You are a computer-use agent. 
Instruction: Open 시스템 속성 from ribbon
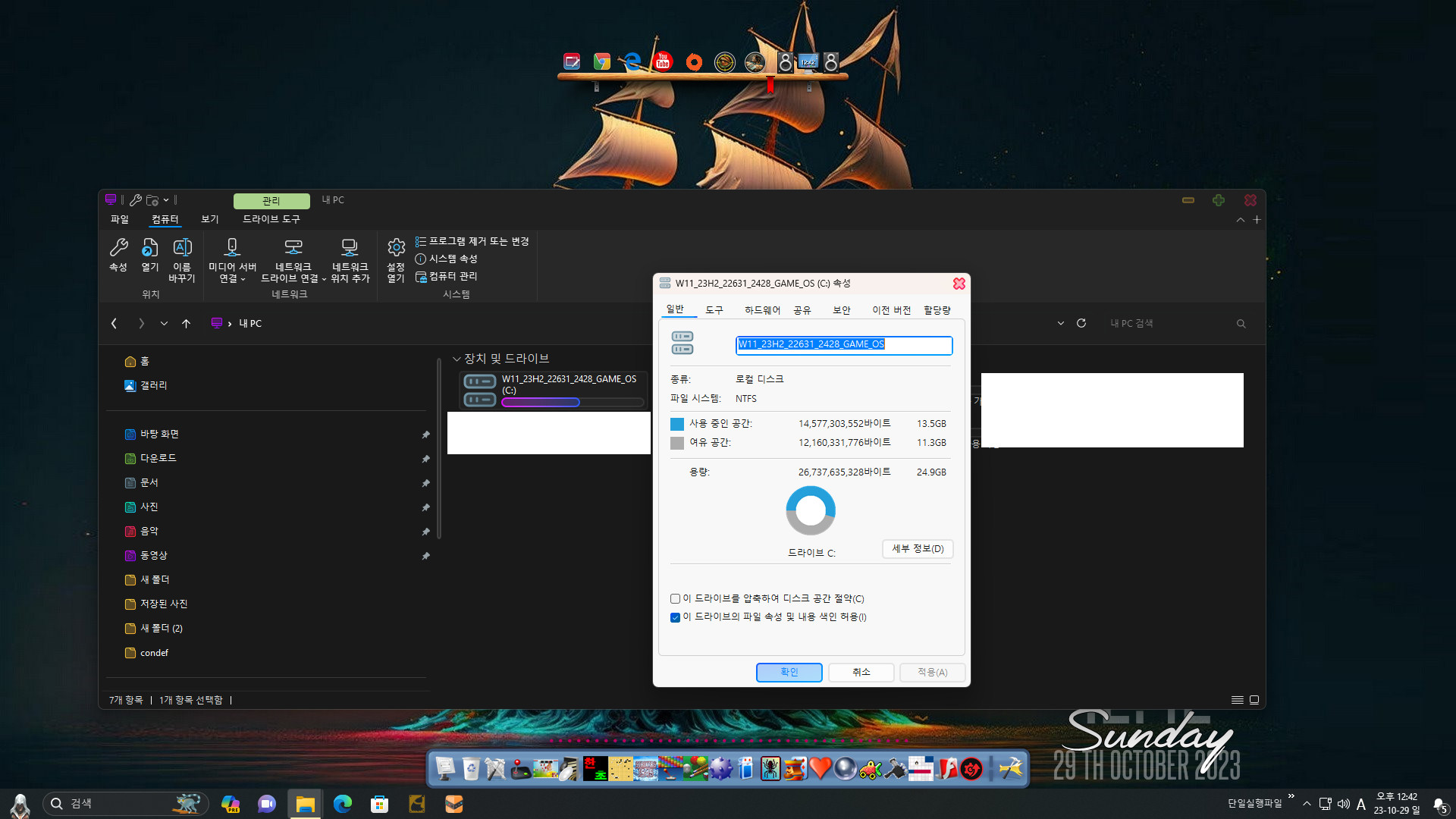(x=446, y=259)
